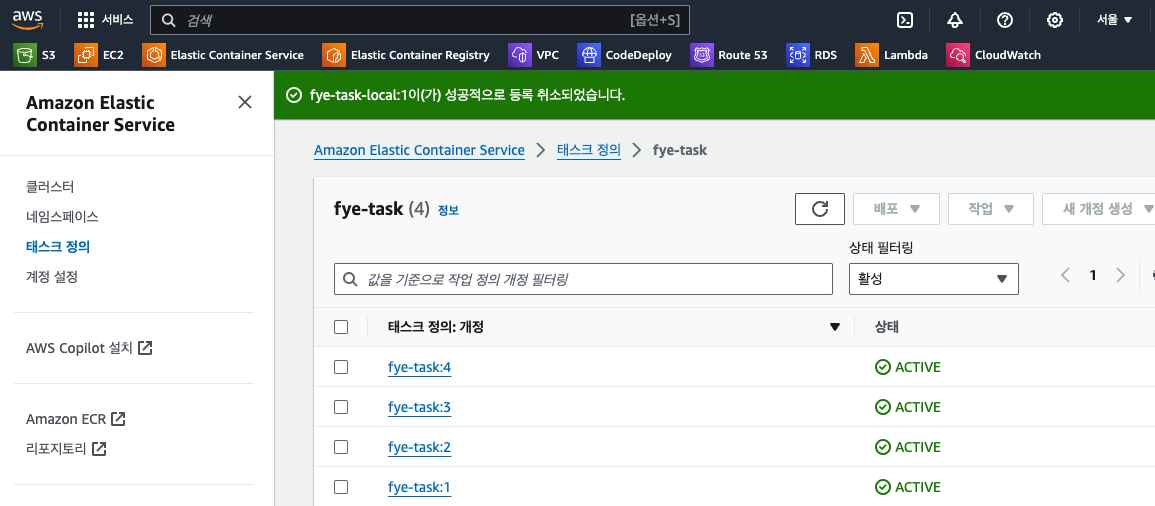Viewport: 1155px width, 506px height.
Task: Click the search magnifier in top bar
Action: point(169,21)
